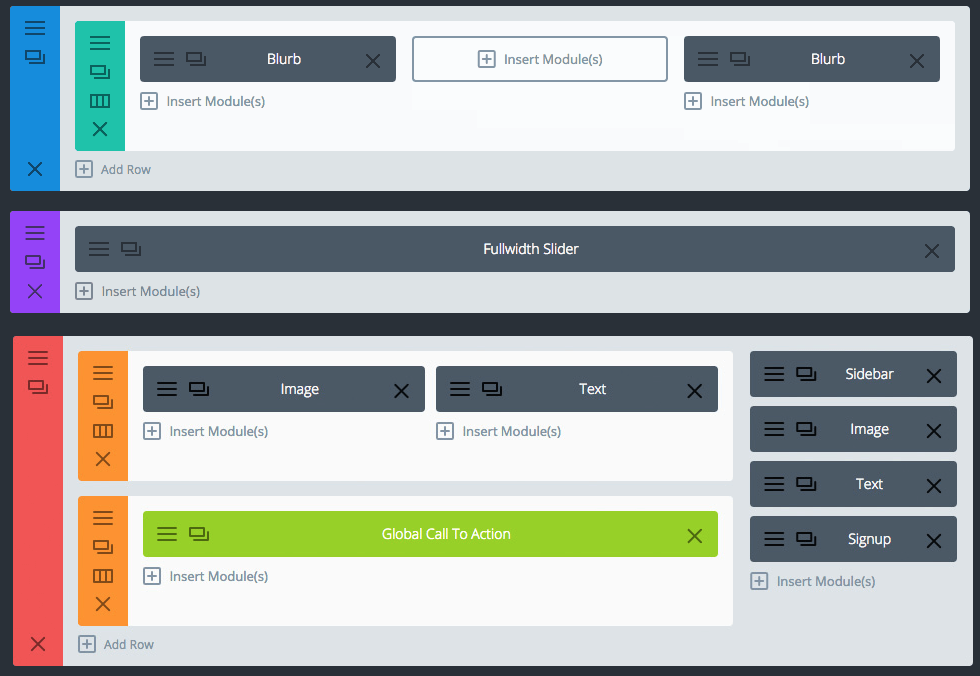Open settings for the Global Call To Action module
This screenshot has height=676, width=980.
click(167, 534)
